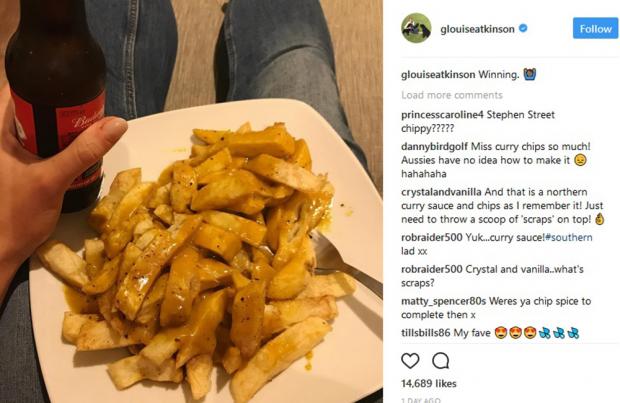Viewport: 620px width, 403px height.
Task: Follow the glouiseatkinson account
Action: [x=595, y=28]
